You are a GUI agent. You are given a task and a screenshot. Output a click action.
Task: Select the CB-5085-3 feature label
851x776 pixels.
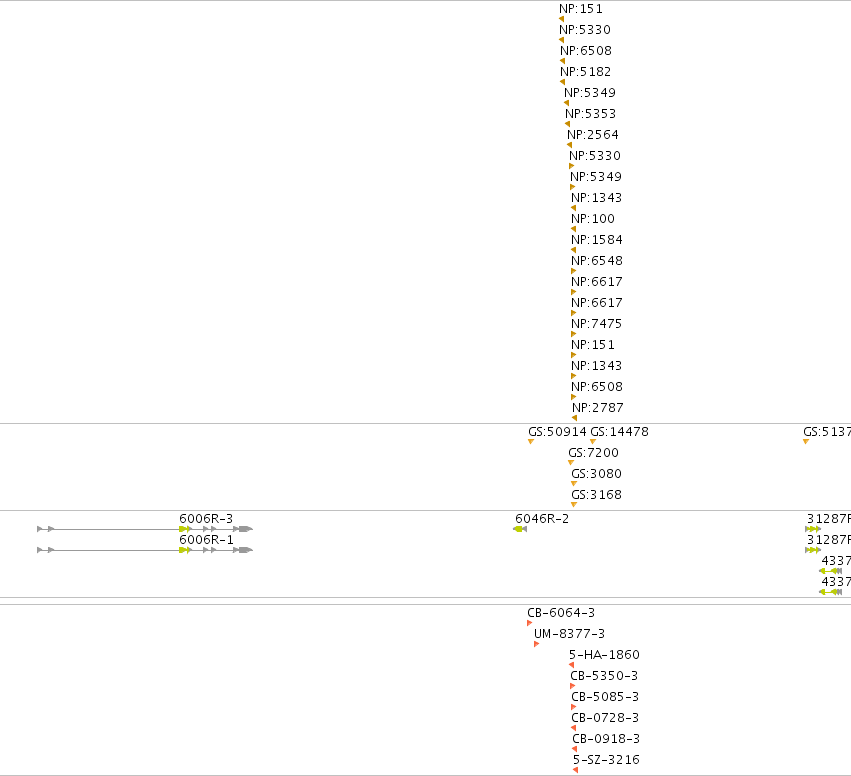coord(605,697)
